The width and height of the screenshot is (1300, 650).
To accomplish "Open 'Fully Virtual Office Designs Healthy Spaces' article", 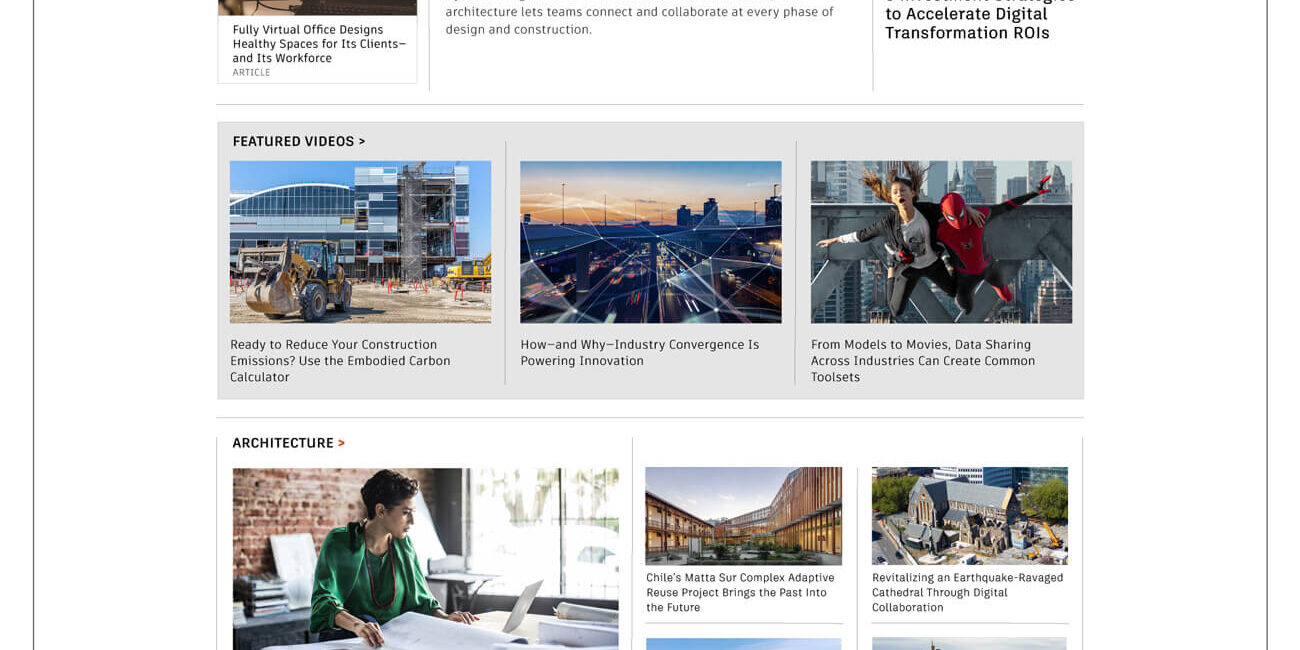I will click(x=319, y=44).
